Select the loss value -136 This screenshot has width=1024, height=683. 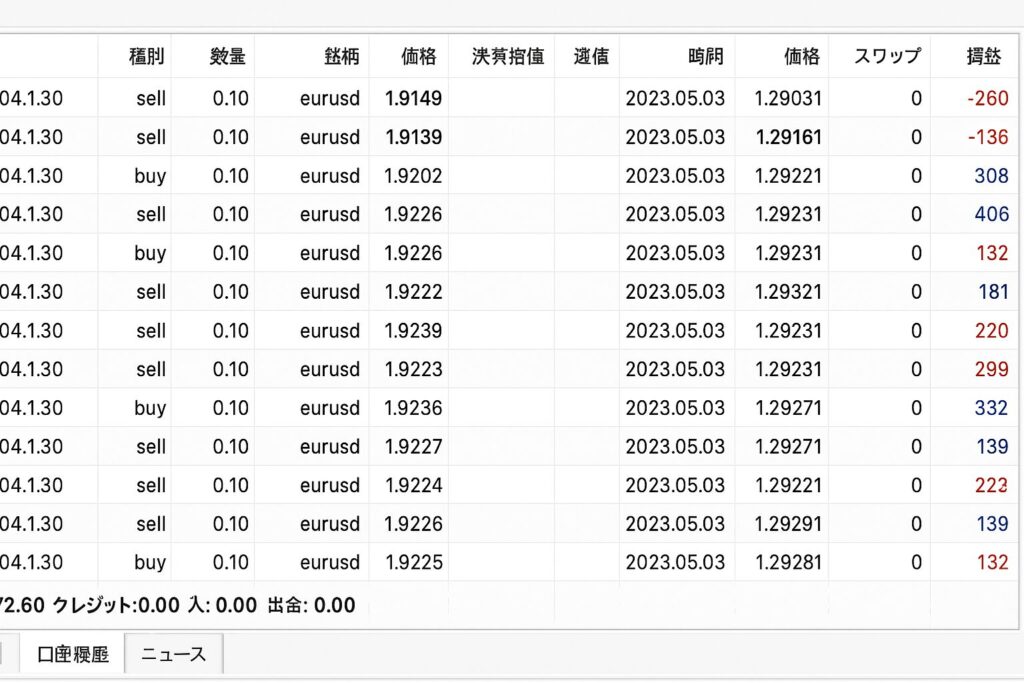click(987, 137)
